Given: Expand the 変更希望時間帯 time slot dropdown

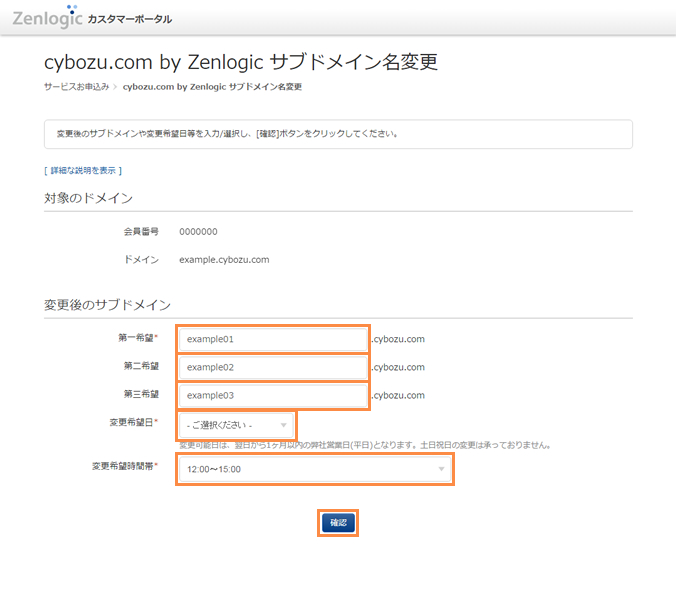Looking at the screenshot, I should click(314, 469).
